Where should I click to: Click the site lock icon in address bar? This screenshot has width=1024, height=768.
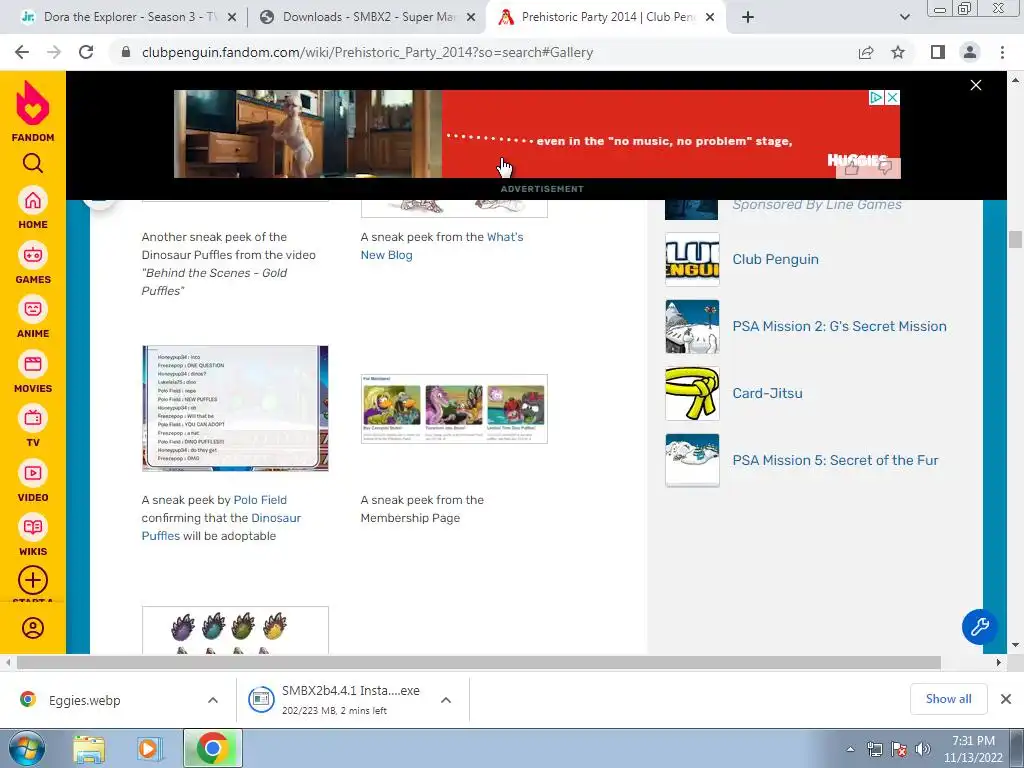coord(126,52)
